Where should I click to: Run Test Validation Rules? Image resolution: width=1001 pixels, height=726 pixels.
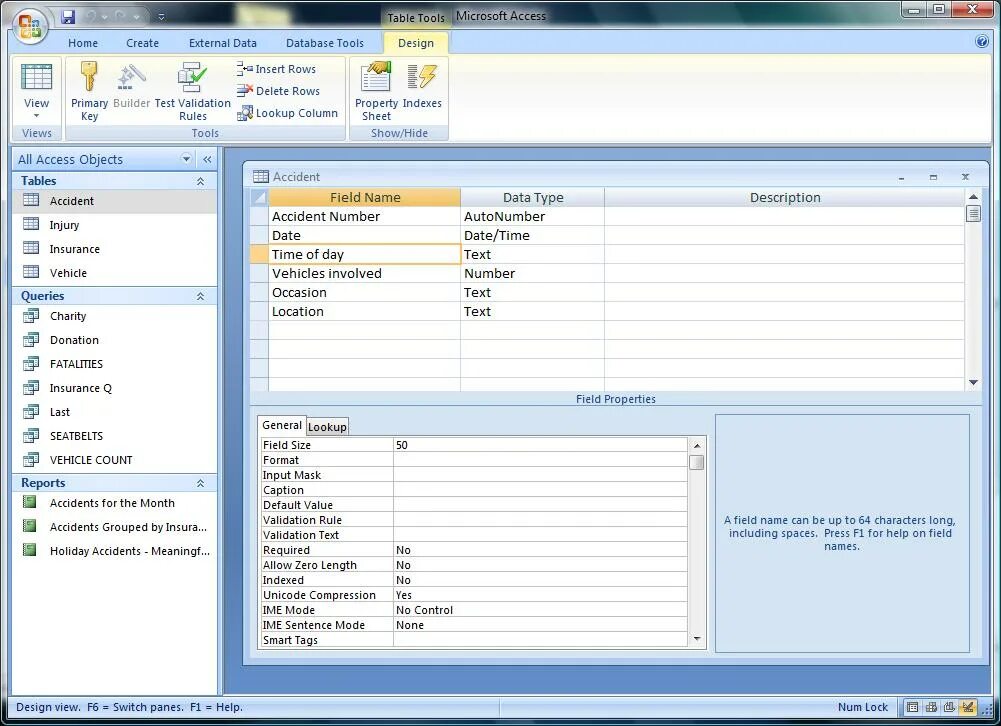[x=193, y=91]
